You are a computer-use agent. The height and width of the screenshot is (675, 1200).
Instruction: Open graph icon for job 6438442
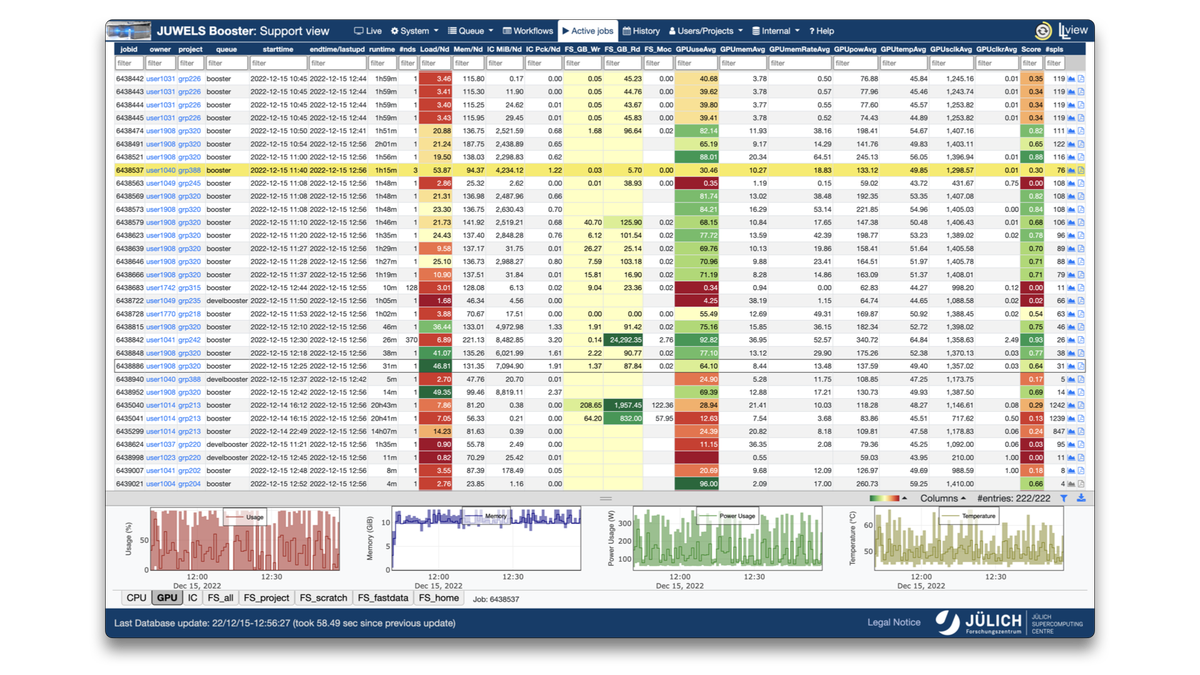coord(1071,78)
